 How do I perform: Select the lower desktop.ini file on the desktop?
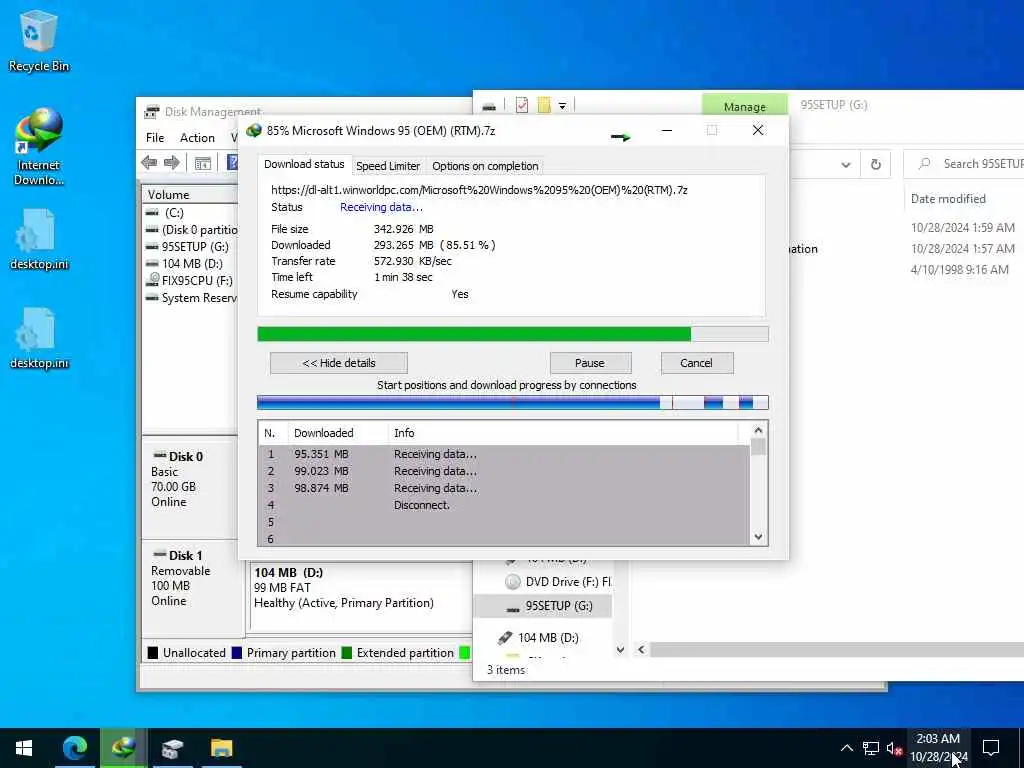point(38,338)
